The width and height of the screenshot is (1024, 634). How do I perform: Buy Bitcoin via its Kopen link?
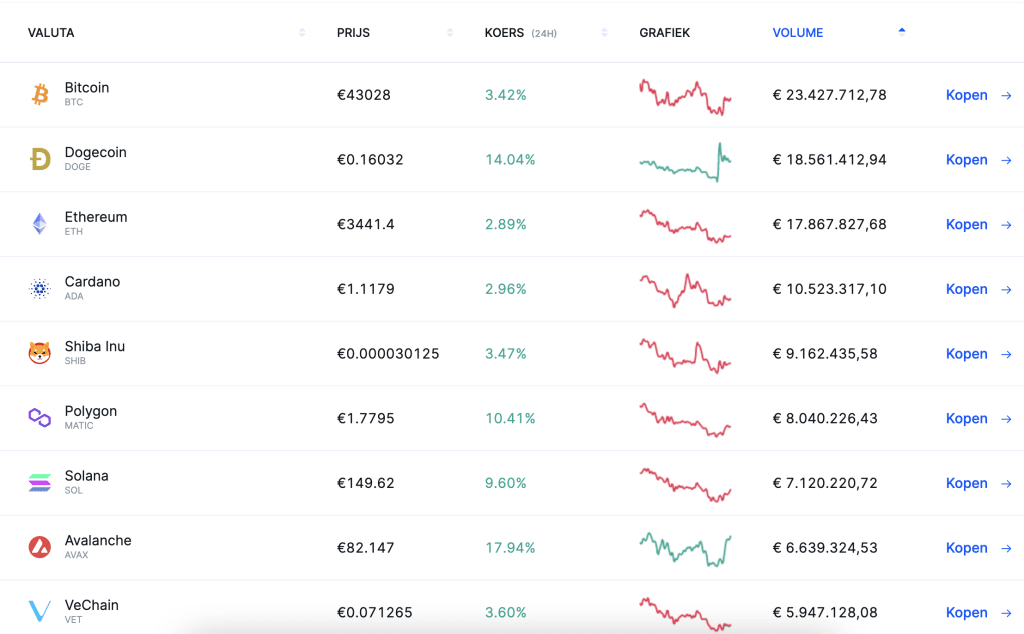tap(967, 95)
